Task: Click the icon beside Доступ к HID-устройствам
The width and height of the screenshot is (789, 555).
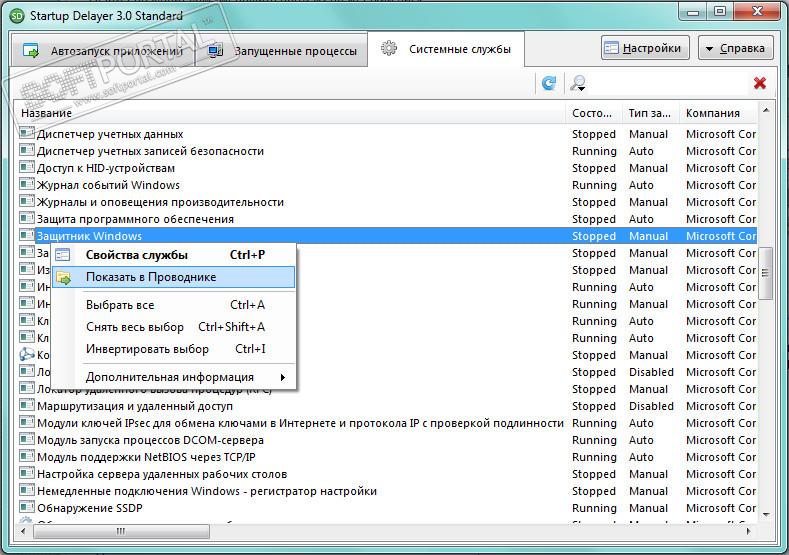Action: pyautogui.click(x=27, y=168)
